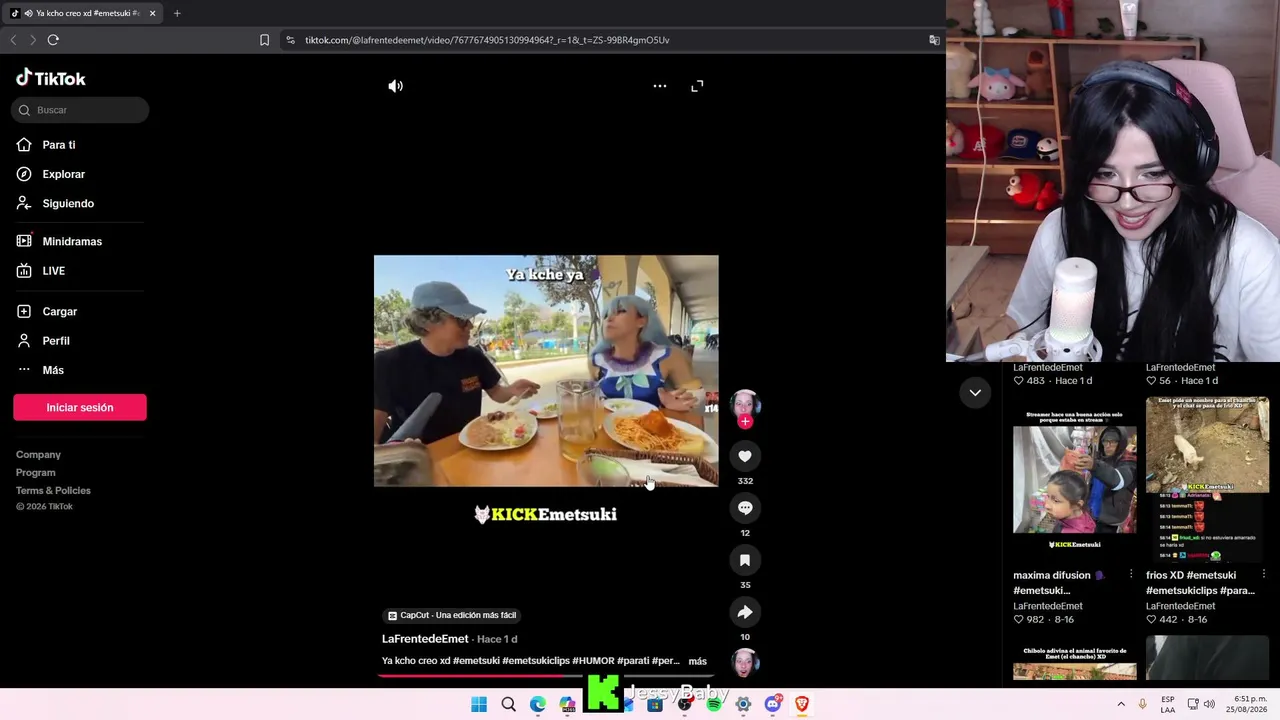1280x720 pixels.
Task: Open the Company footer link
Action: [x=38, y=455]
